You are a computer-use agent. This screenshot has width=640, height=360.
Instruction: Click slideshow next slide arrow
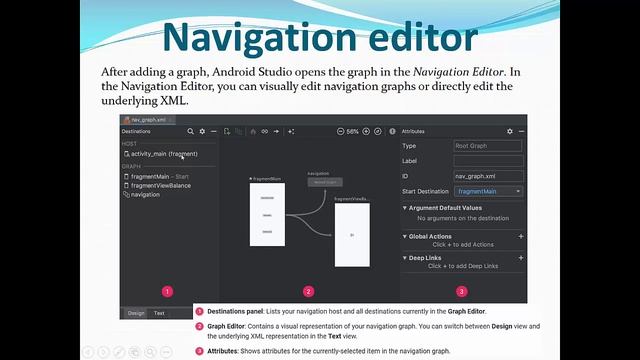104,352
